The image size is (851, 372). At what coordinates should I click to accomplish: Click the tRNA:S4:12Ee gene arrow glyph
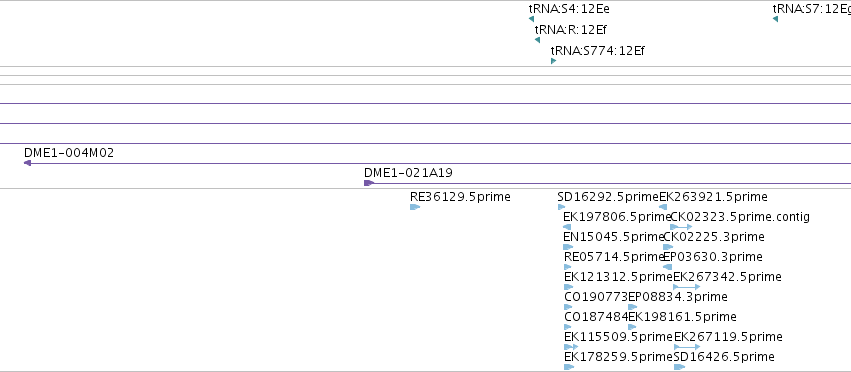531,19
